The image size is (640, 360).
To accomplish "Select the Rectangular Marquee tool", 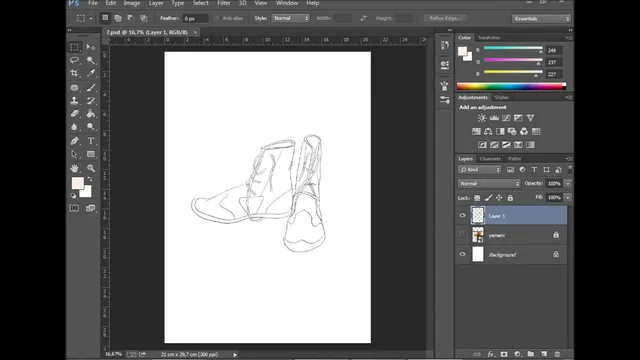I will tap(74, 47).
